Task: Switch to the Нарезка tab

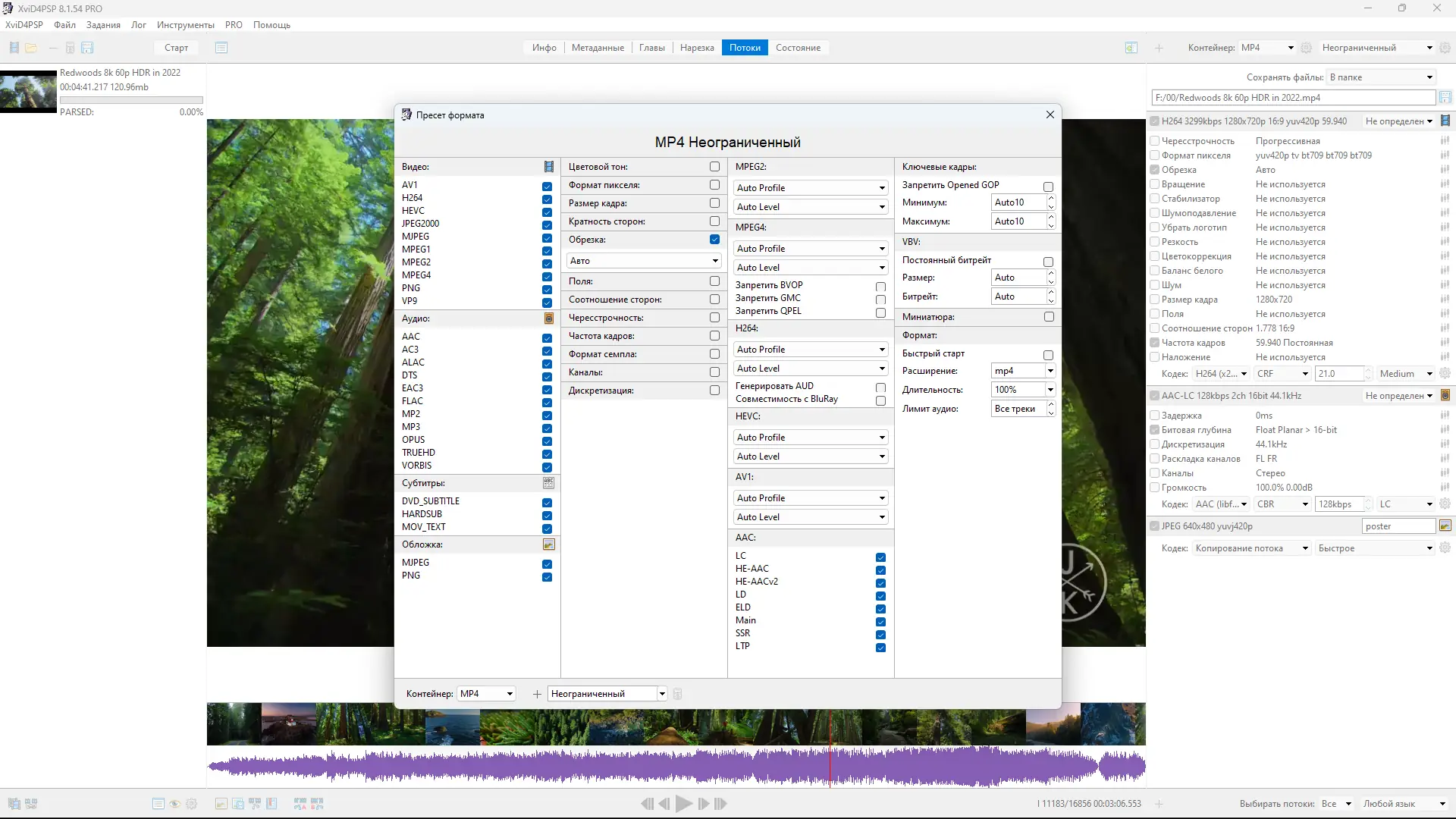Action: coord(696,48)
